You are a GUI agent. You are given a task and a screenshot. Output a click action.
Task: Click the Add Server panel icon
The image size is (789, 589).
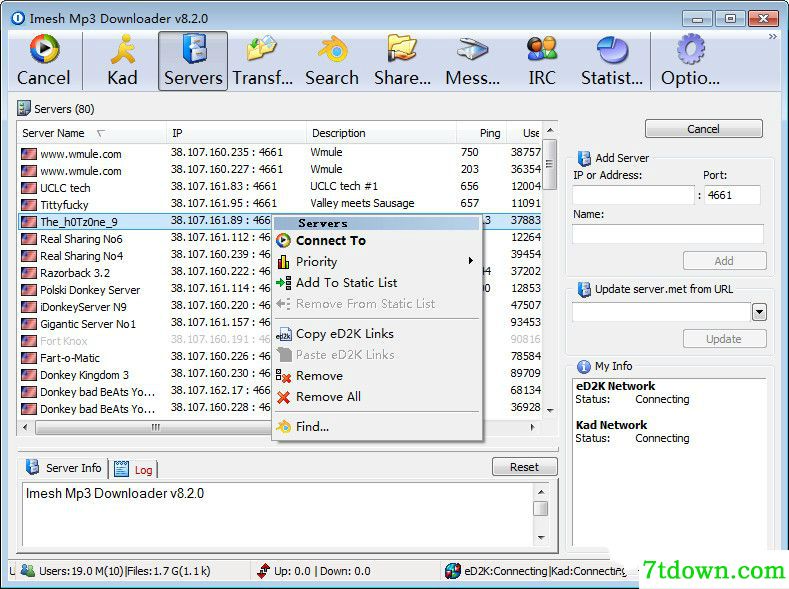584,158
